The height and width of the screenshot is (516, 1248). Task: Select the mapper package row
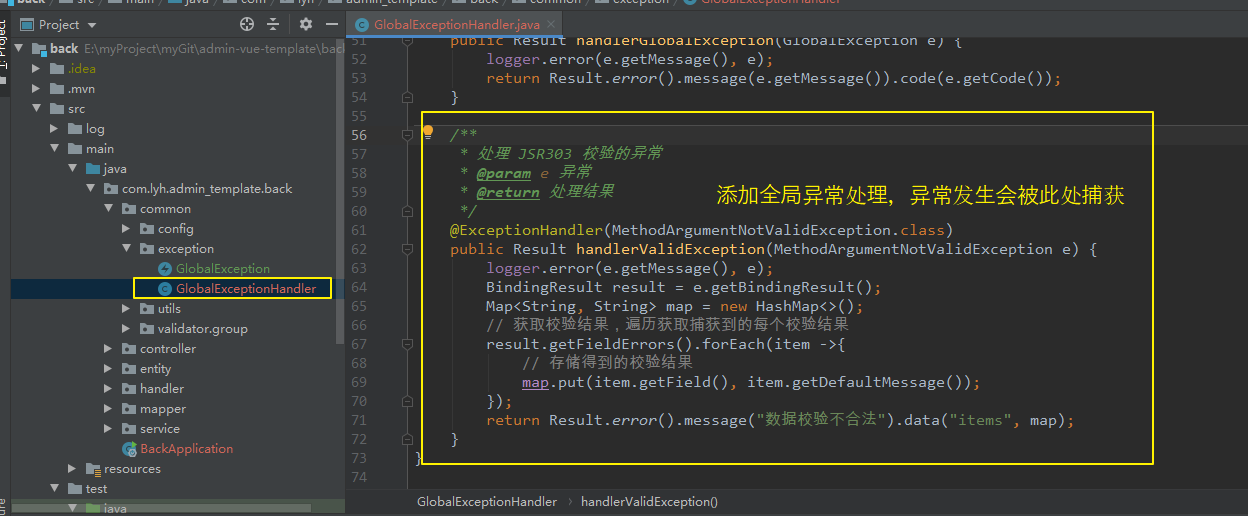pyautogui.click(x=163, y=408)
